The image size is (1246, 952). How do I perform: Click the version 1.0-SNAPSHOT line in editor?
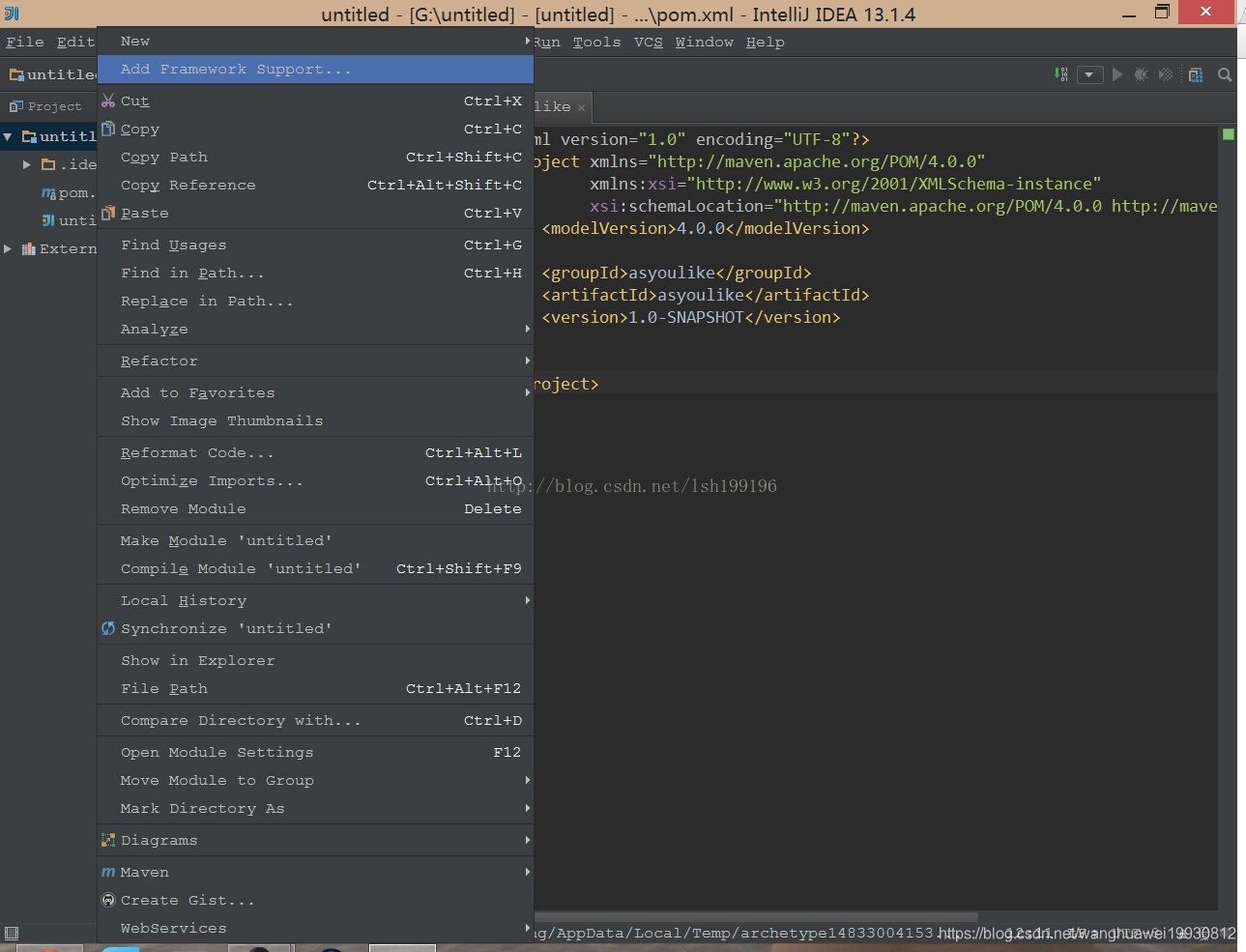click(x=691, y=317)
